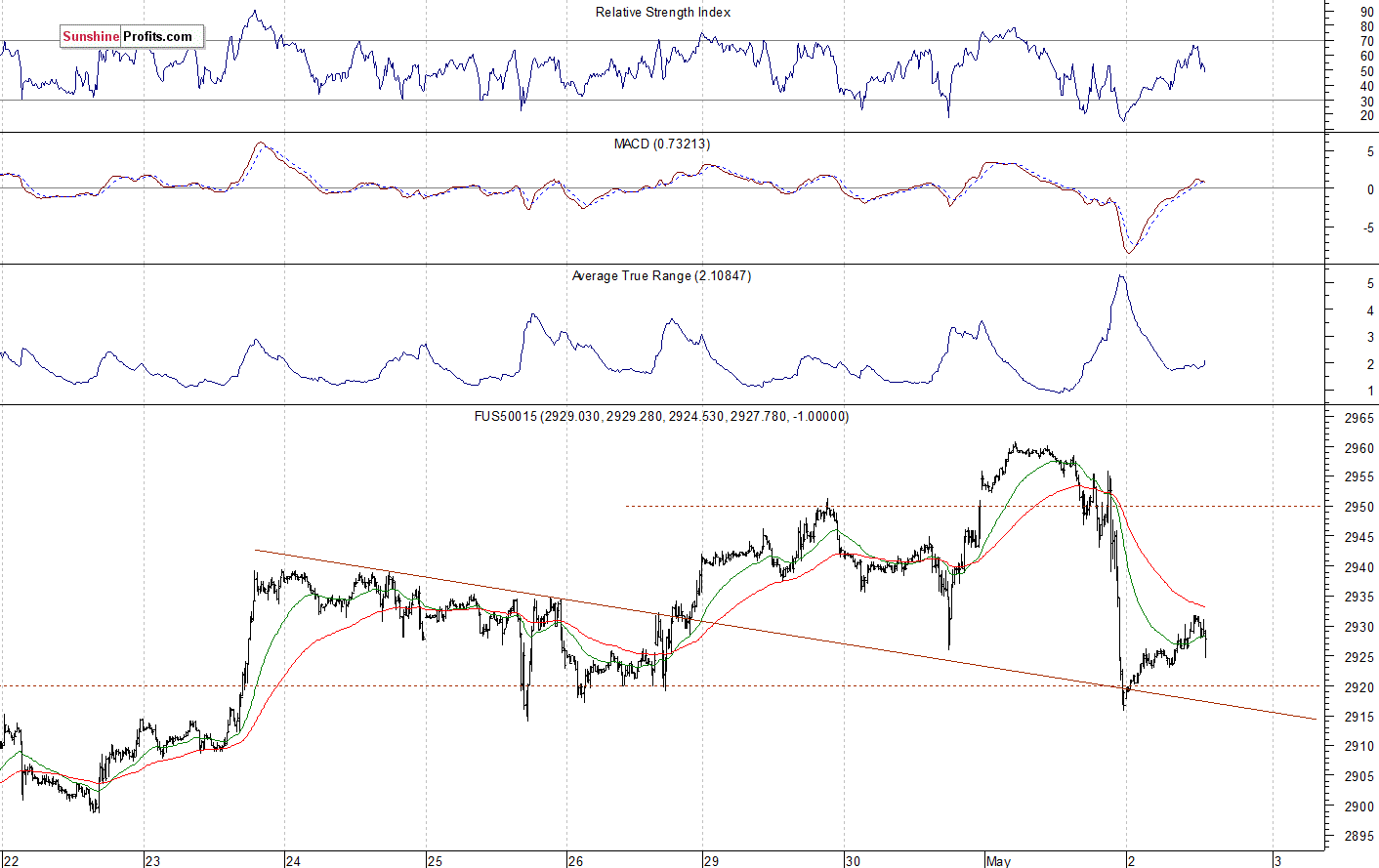Image resolution: width=1379 pixels, height=868 pixels.
Task: Pick the 50 level on the RSI scale
Action: (x=1366, y=71)
